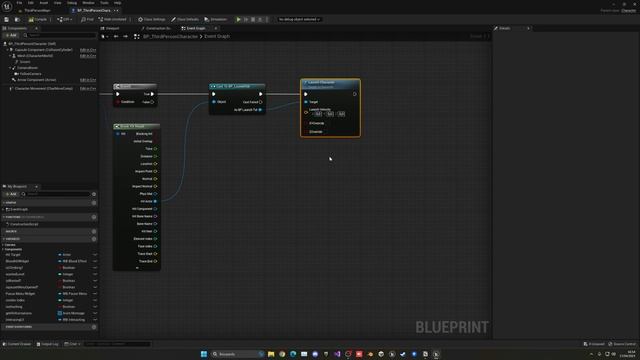
Task: Switch to the ThirdPersonMap tab
Action: [37, 10]
